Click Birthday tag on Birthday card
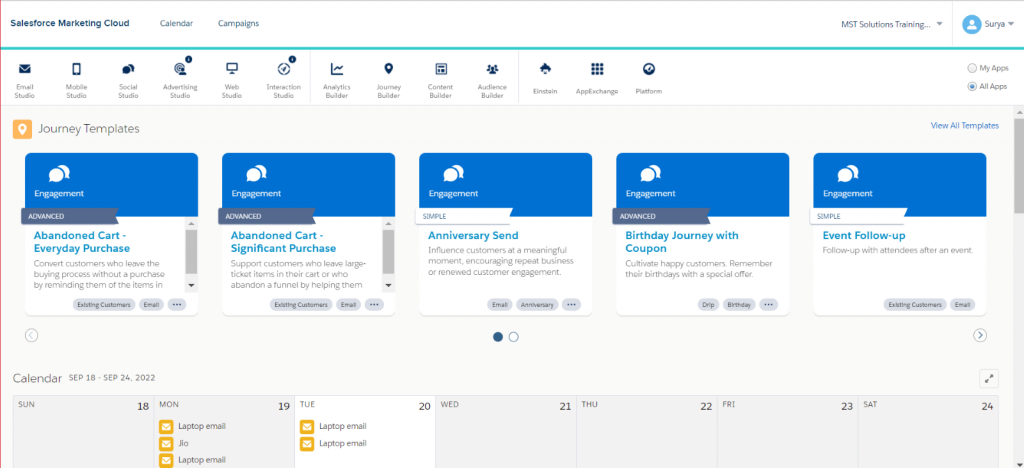 click(739, 304)
